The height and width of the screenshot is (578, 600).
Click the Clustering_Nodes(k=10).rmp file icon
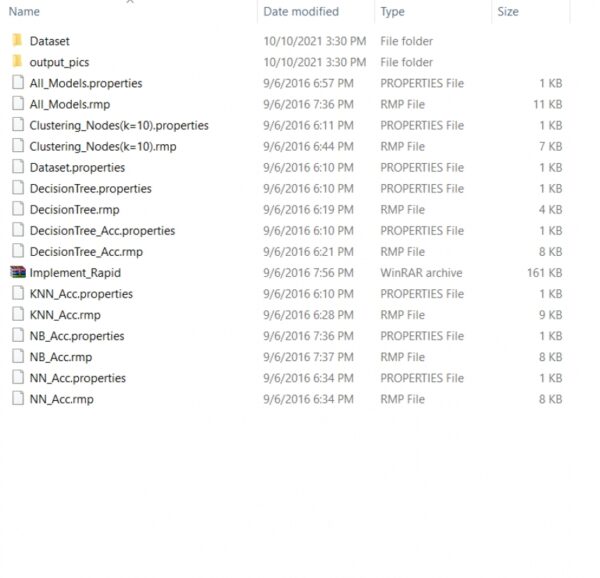click(18, 146)
